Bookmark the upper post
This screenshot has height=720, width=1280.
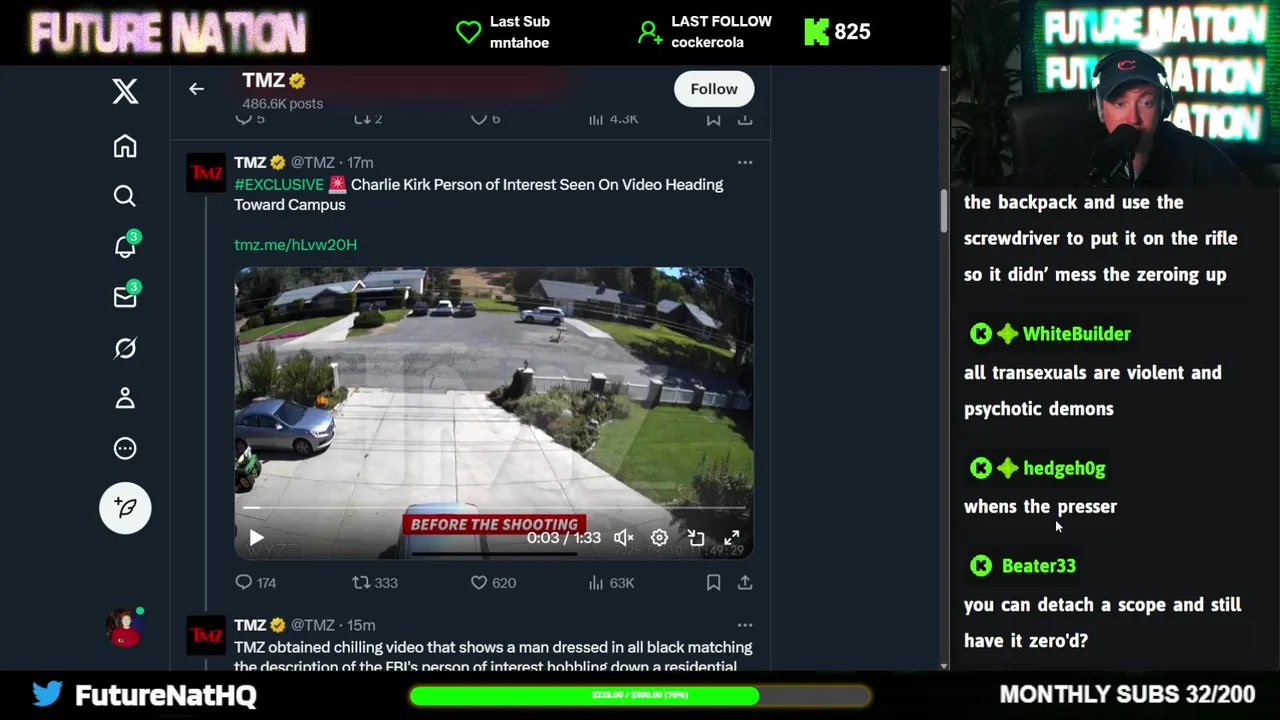click(713, 119)
